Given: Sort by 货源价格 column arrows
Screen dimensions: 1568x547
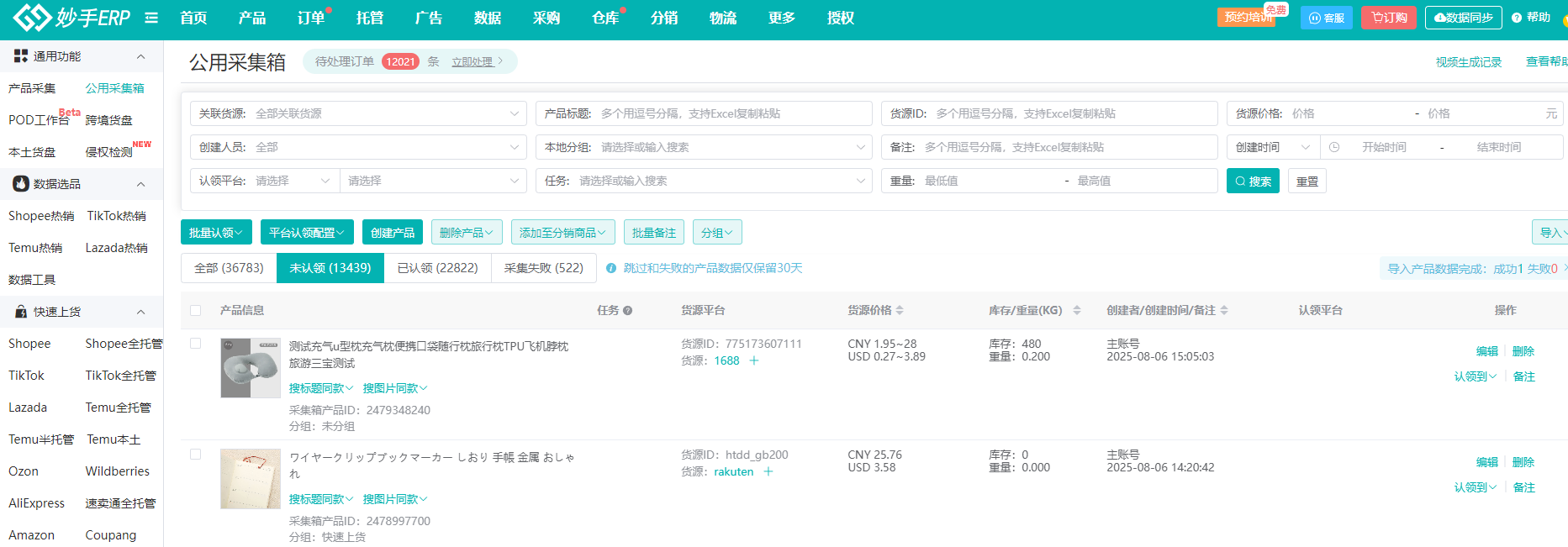Looking at the screenshot, I should tap(900, 310).
